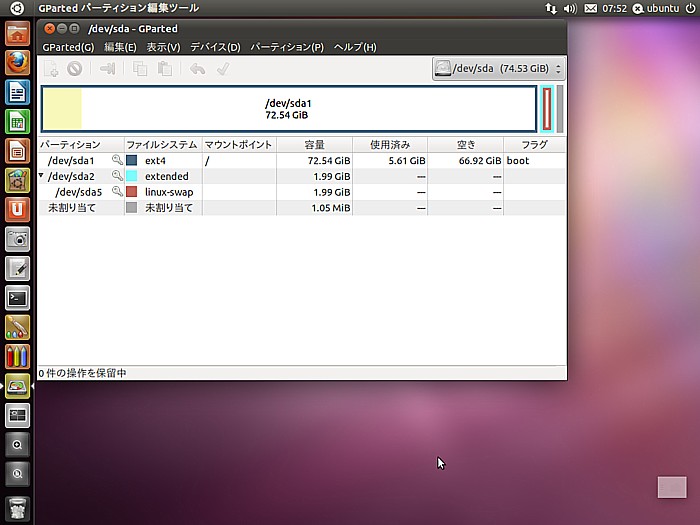Select the 未割り当て row name
Viewport: 700px width, 525px height.
click(x=72, y=208)
